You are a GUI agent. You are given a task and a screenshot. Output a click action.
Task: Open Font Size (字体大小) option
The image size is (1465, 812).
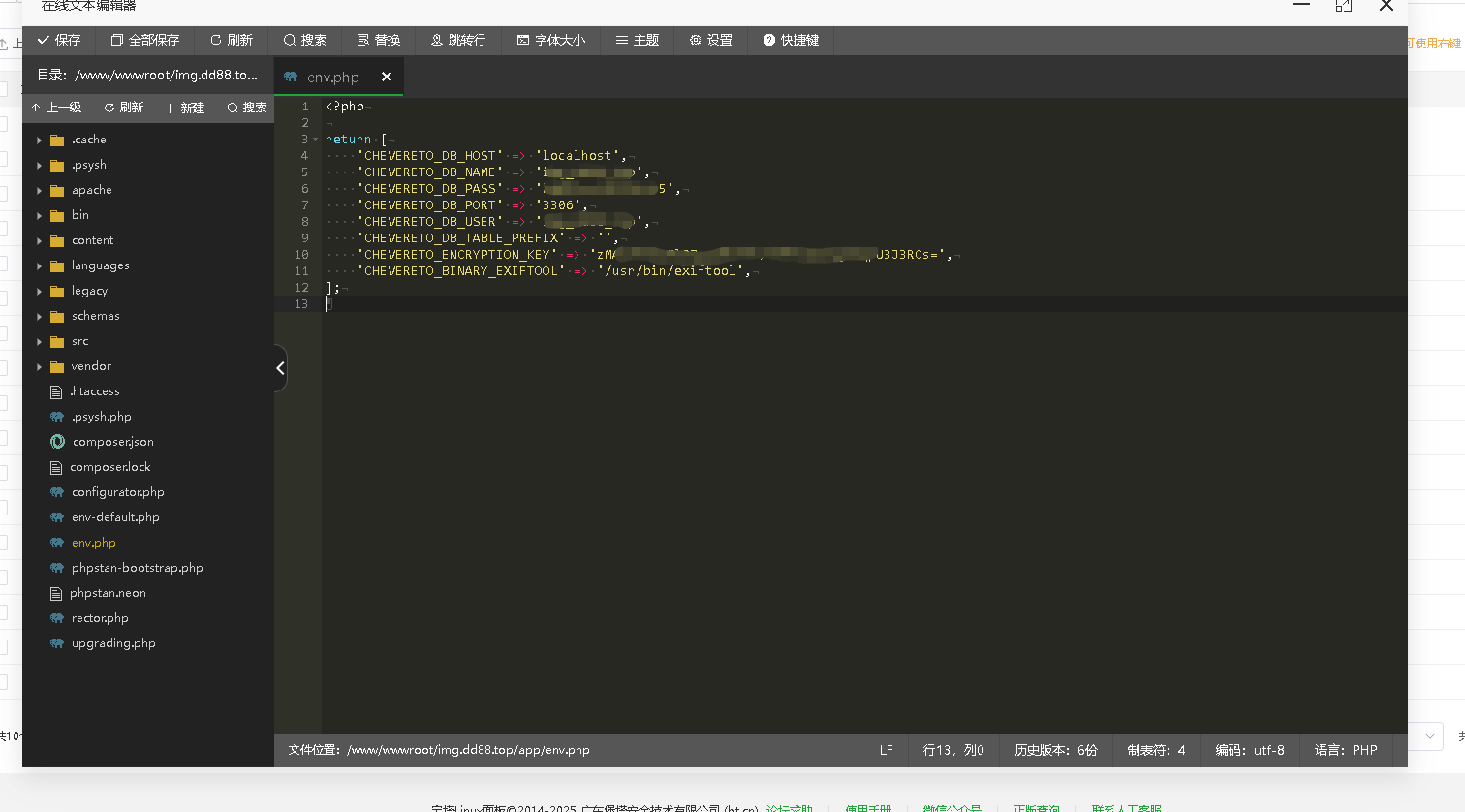point(551,40)
